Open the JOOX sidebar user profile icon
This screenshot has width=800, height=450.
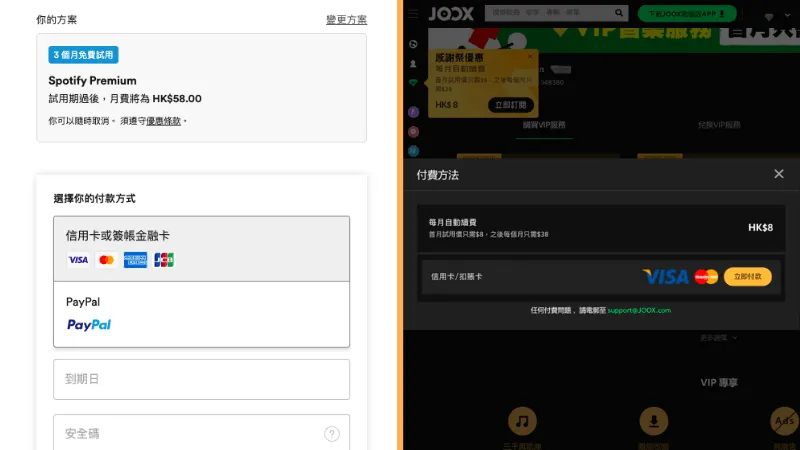point(413,64)
